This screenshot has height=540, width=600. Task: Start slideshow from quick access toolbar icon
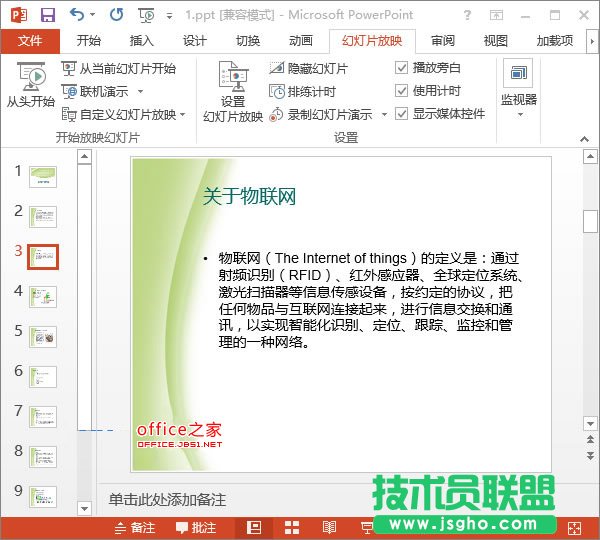(146, 15)
